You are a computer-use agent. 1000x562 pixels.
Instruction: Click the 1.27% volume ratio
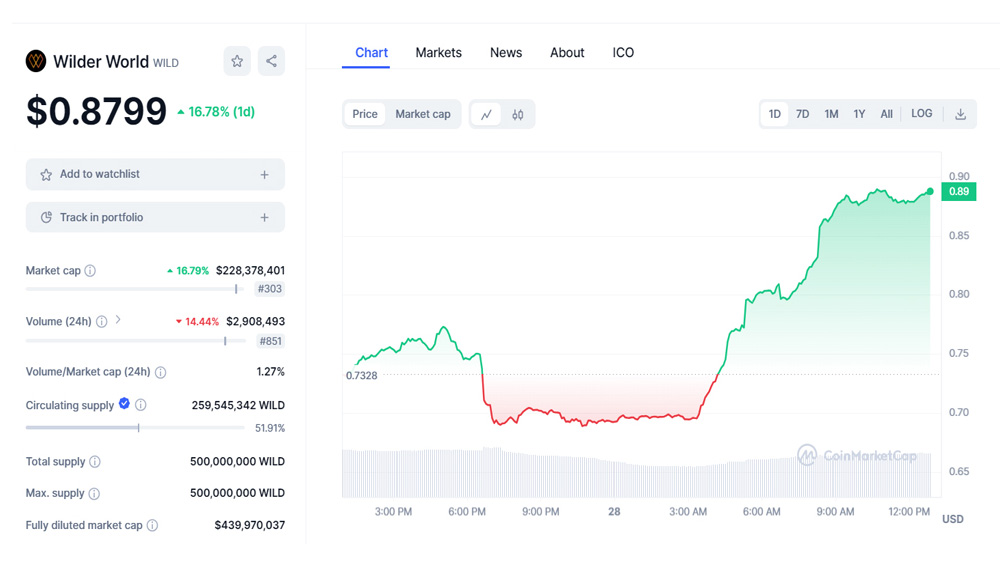(270, 372)
